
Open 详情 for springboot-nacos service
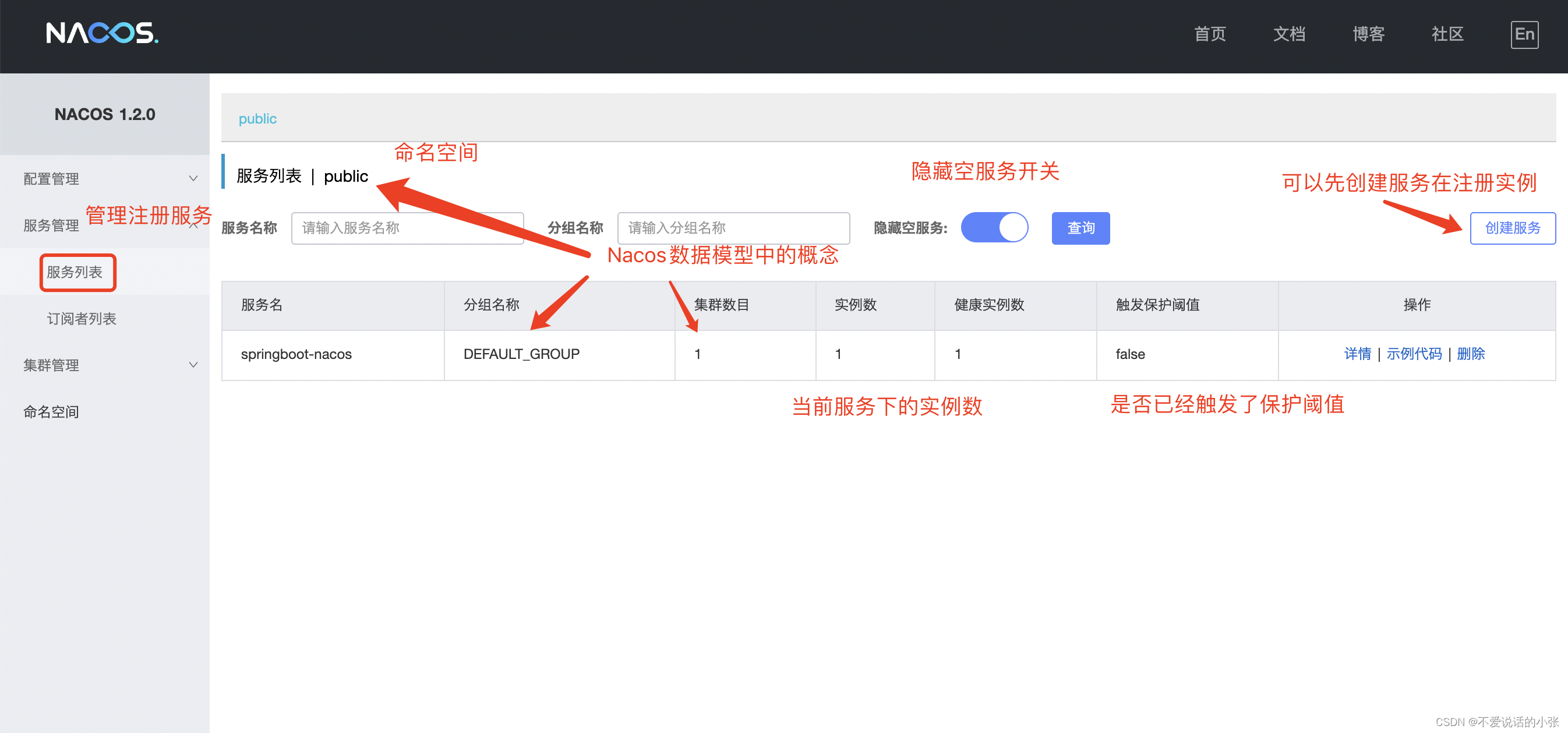tap(1357, 354)
